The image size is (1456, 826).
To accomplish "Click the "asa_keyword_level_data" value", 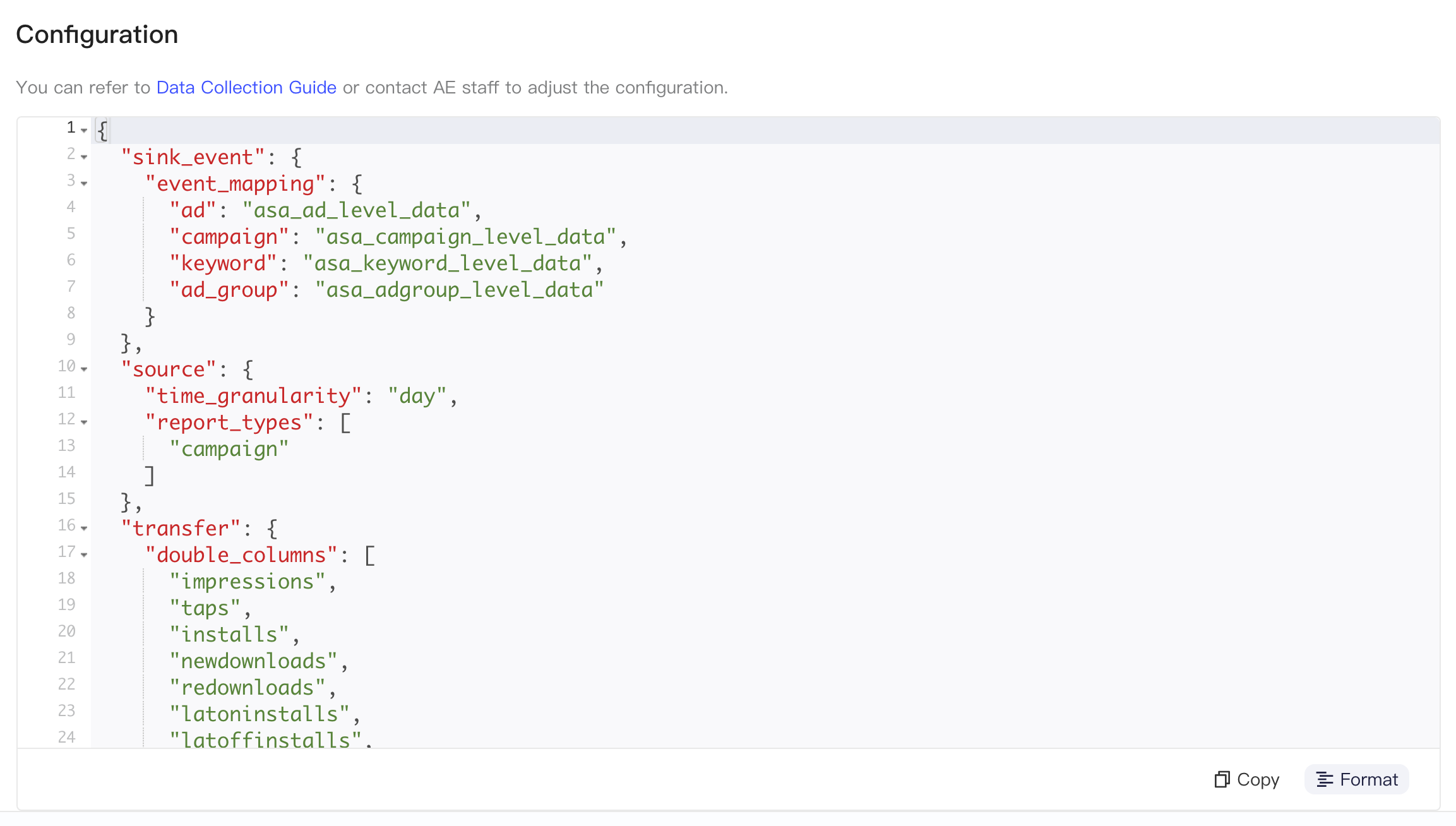I will (447, 263).
